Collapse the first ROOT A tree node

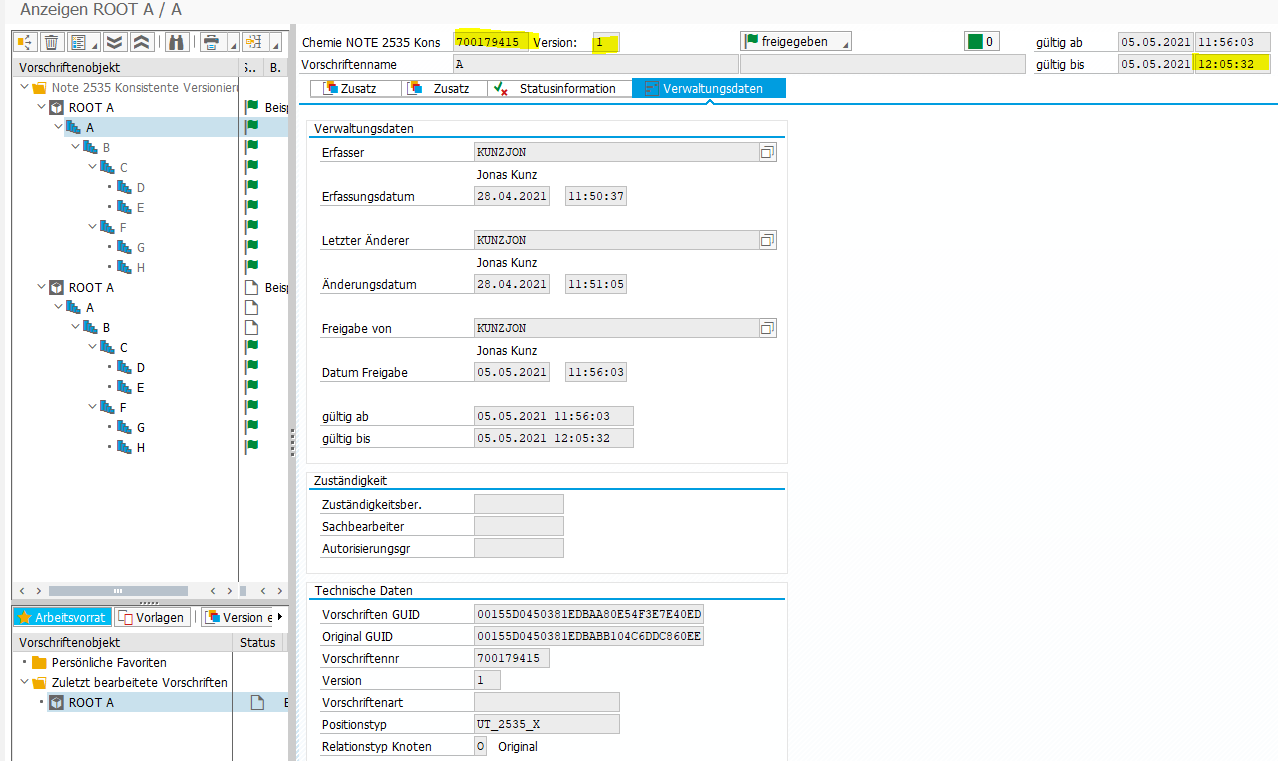coord(42,107)
